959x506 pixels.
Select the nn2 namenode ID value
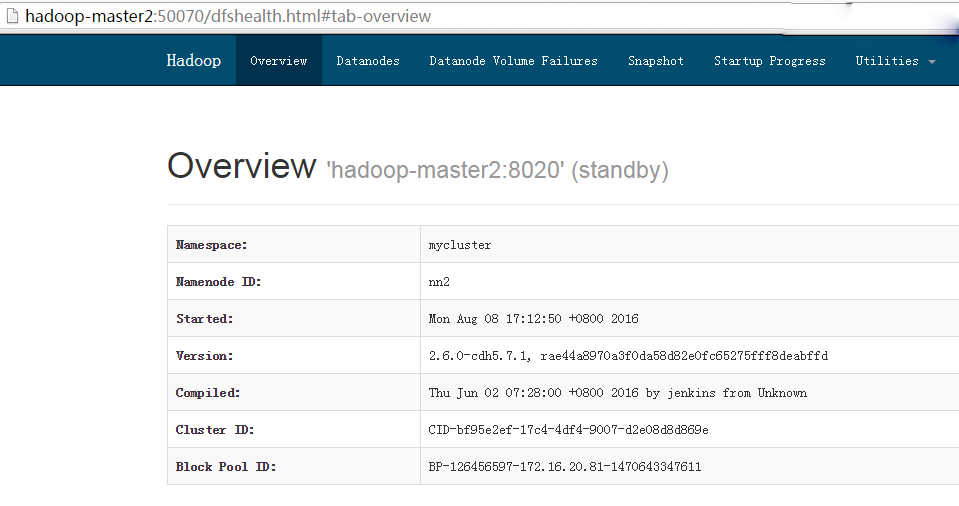tap(439, 281)
